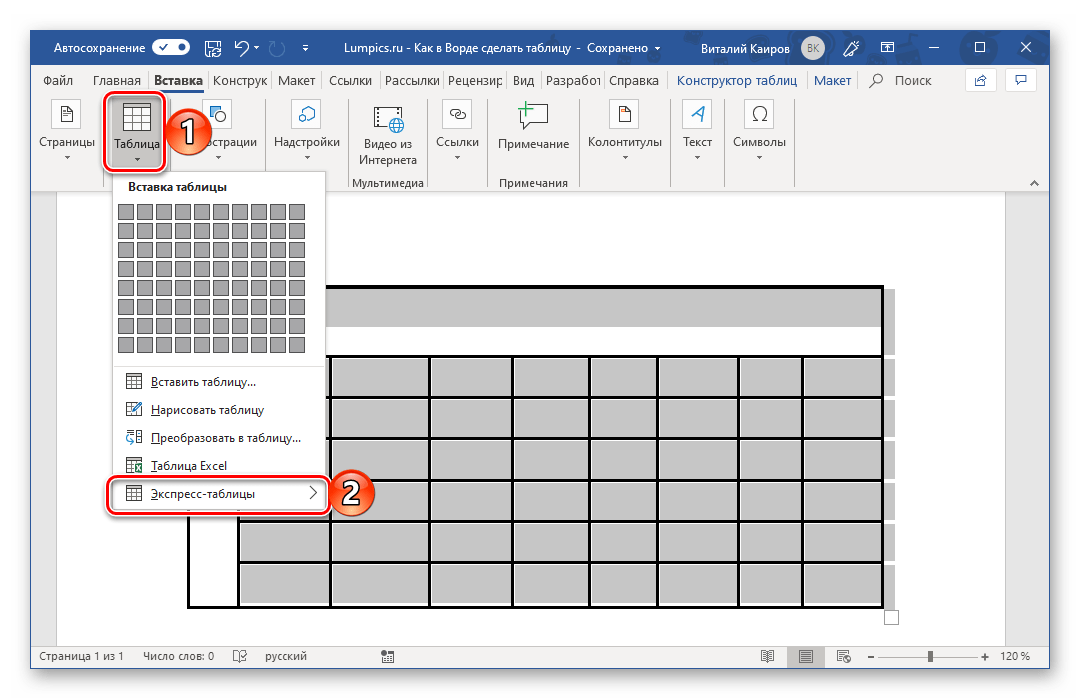The height and width of the screenshot is (699, 1080).
Task: Click Число слов: 0 in status bar
Action: pos(178,656)
